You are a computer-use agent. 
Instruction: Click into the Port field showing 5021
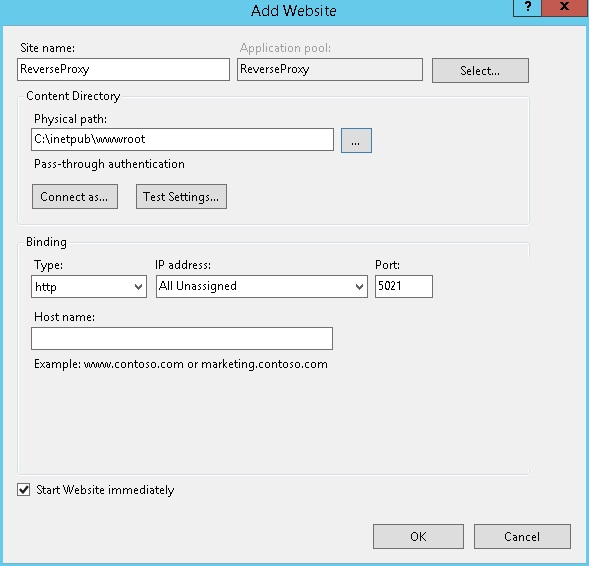[404, 287]
